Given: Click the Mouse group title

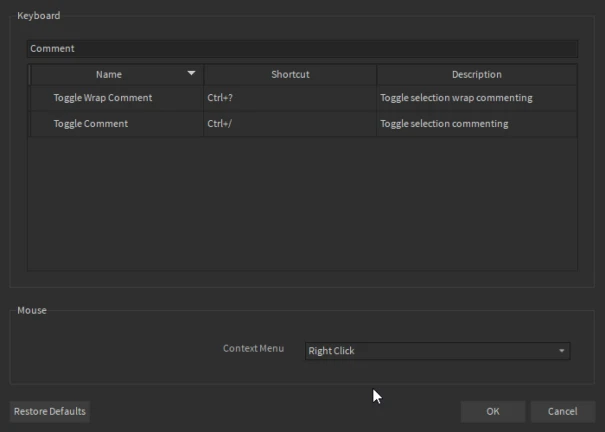Looking at the screenshot, I should [32, 310].
